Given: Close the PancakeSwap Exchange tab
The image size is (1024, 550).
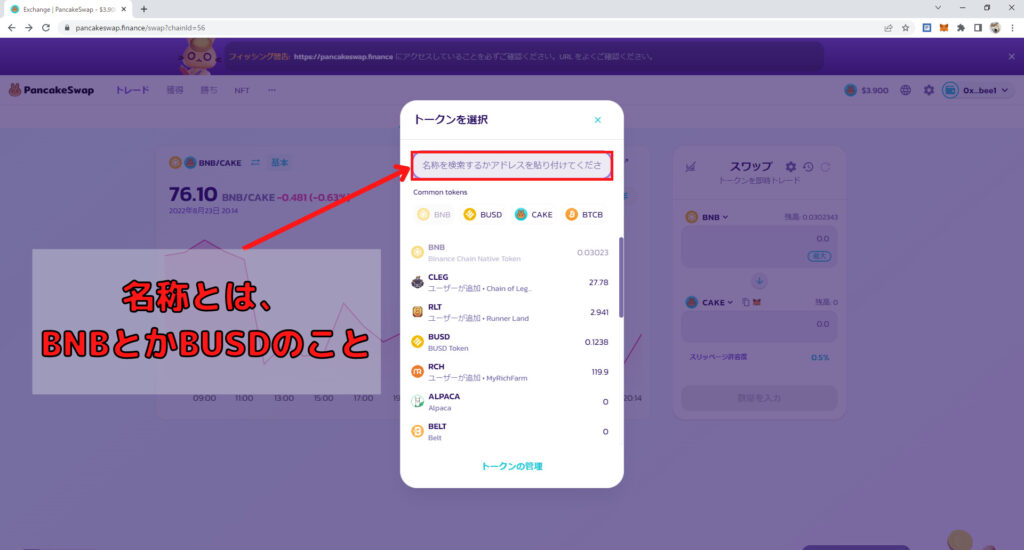Looking at the screenshot, I should 123,9.
